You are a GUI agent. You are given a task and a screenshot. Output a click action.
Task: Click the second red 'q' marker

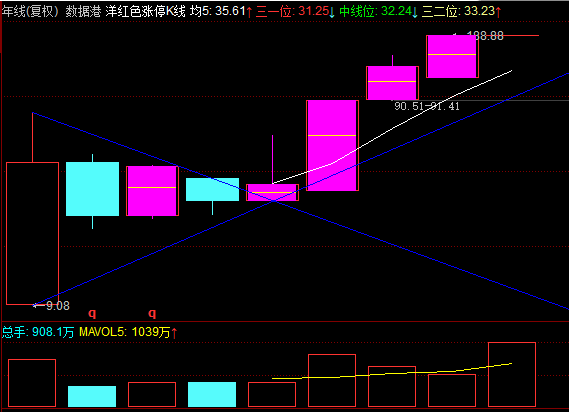pyautogui.click(x=152, y=313)
